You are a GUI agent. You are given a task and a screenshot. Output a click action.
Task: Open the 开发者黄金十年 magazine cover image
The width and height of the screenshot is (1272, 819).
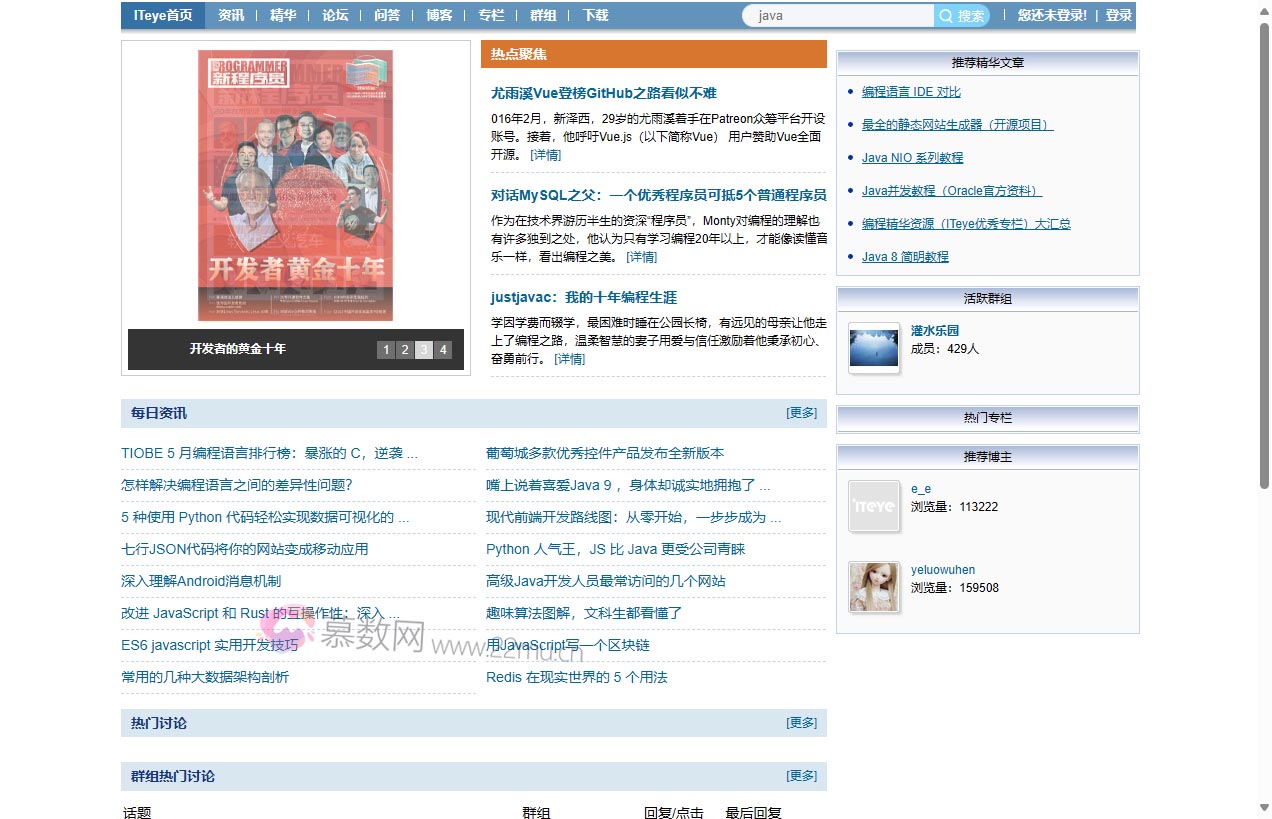(x=295, y=185)
